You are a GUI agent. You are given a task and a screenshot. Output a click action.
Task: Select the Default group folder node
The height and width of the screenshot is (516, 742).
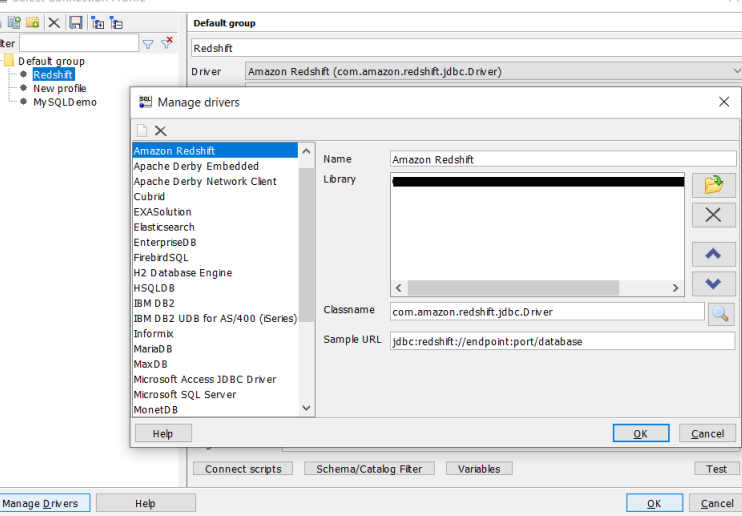[50, 61]
